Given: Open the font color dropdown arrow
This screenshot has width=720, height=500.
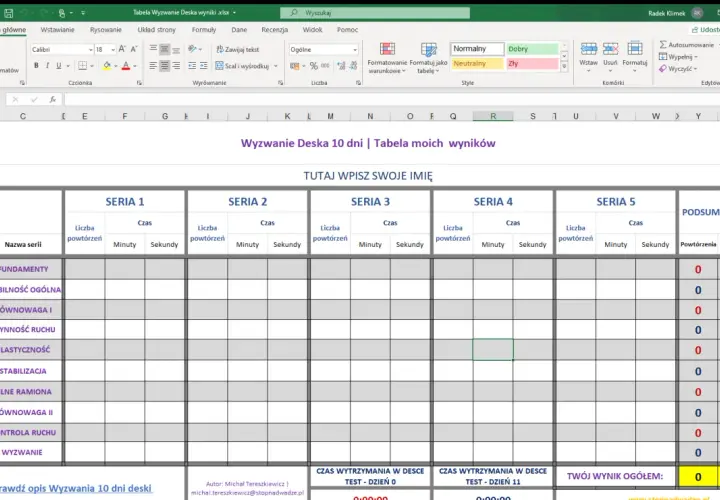Looking at the screenshot, I should [x=135, y=66].
